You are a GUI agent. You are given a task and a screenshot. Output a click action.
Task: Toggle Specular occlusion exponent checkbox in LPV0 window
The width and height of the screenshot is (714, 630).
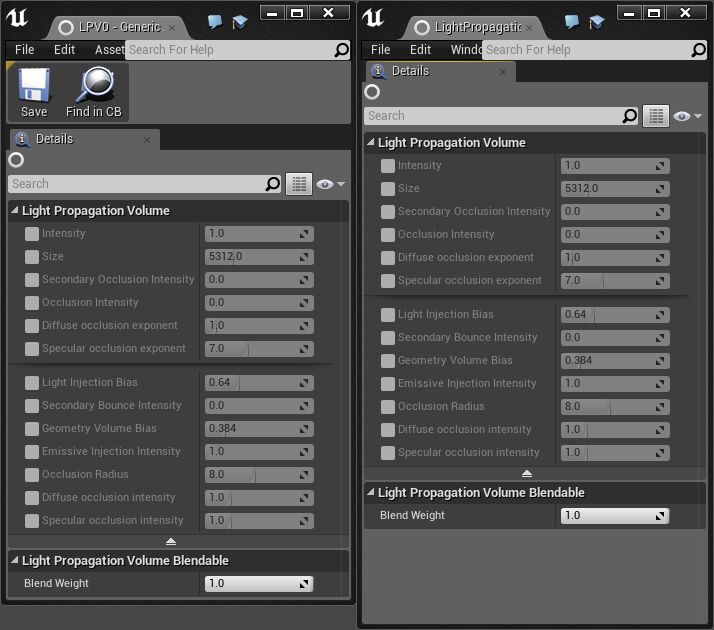click(32, 349)
